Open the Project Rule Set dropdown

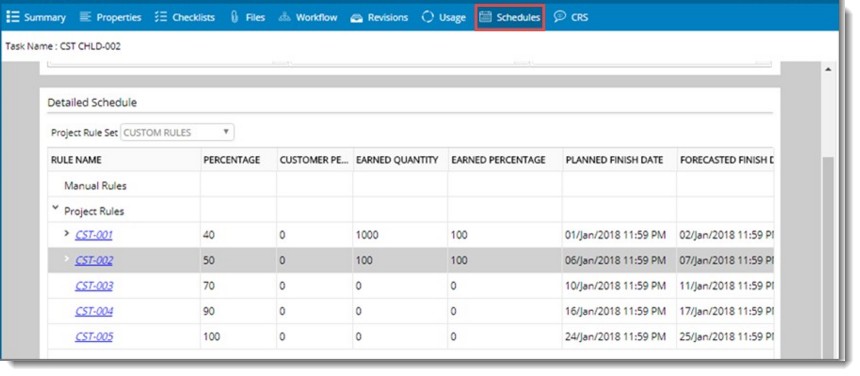coord(177,133)
